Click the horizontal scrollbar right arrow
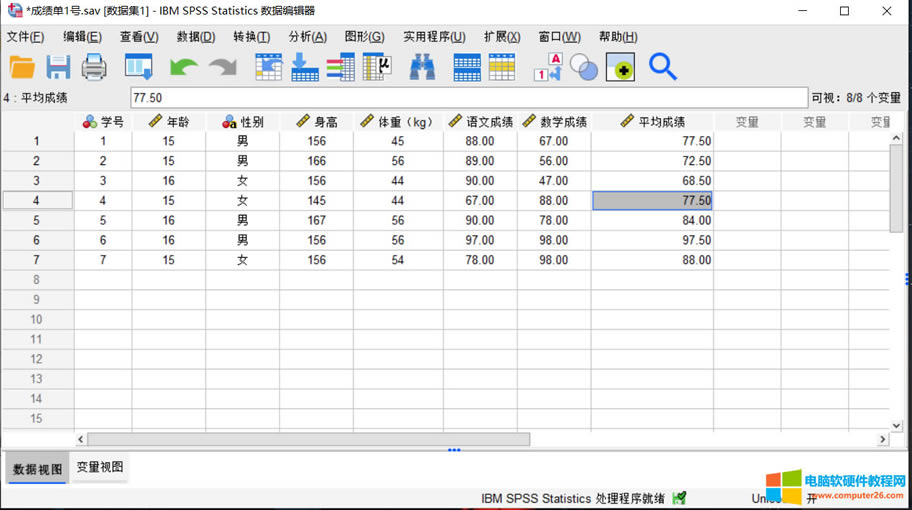912x510 pixels. pyautogui.click(x=882, y=439)
